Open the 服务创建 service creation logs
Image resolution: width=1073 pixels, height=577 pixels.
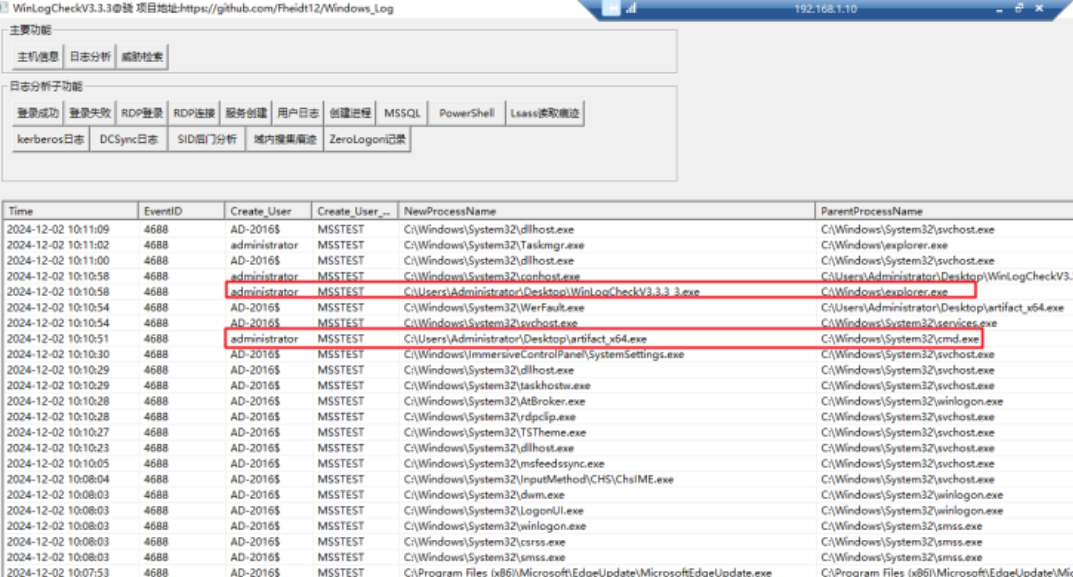[x=246, y=113]
